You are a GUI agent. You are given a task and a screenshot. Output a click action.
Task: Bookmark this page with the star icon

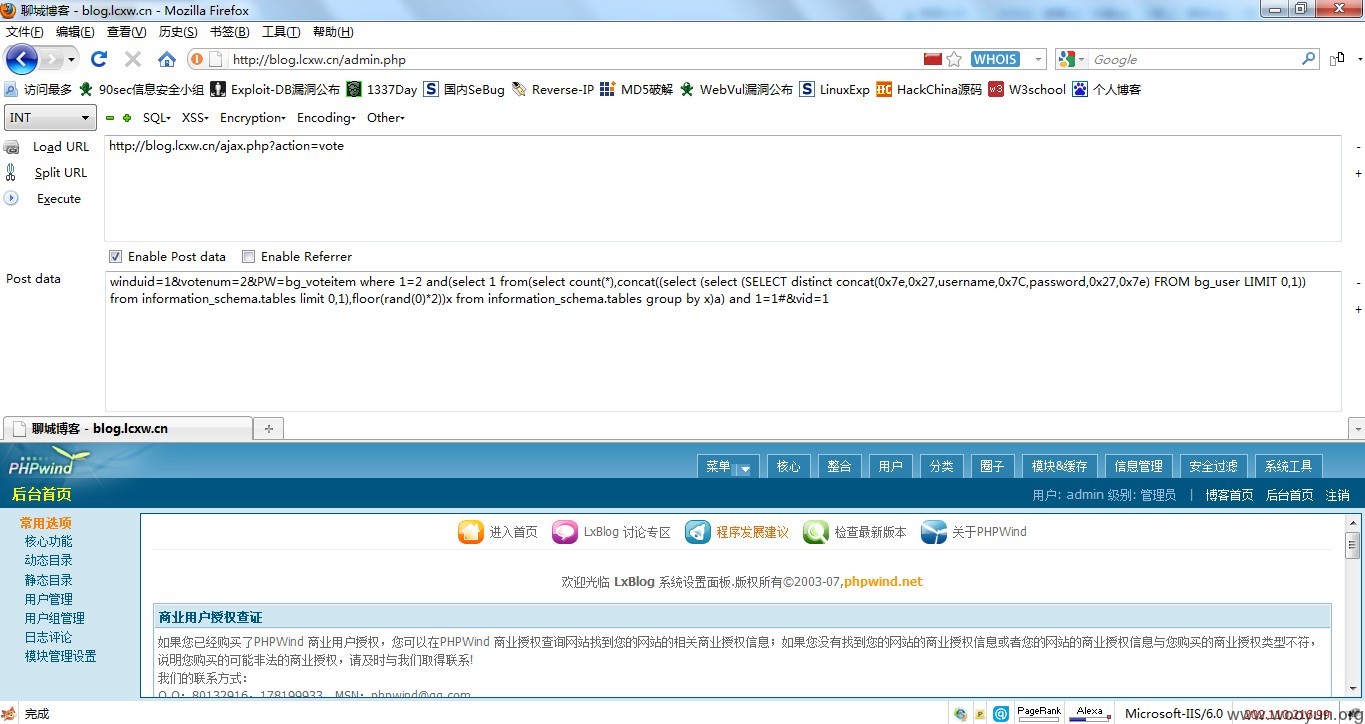[x=954, y=59]
